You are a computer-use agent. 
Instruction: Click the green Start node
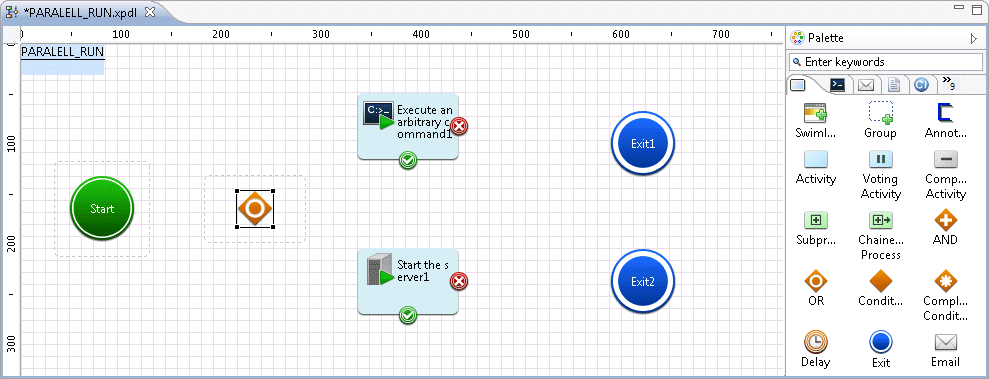click(102, 209)
